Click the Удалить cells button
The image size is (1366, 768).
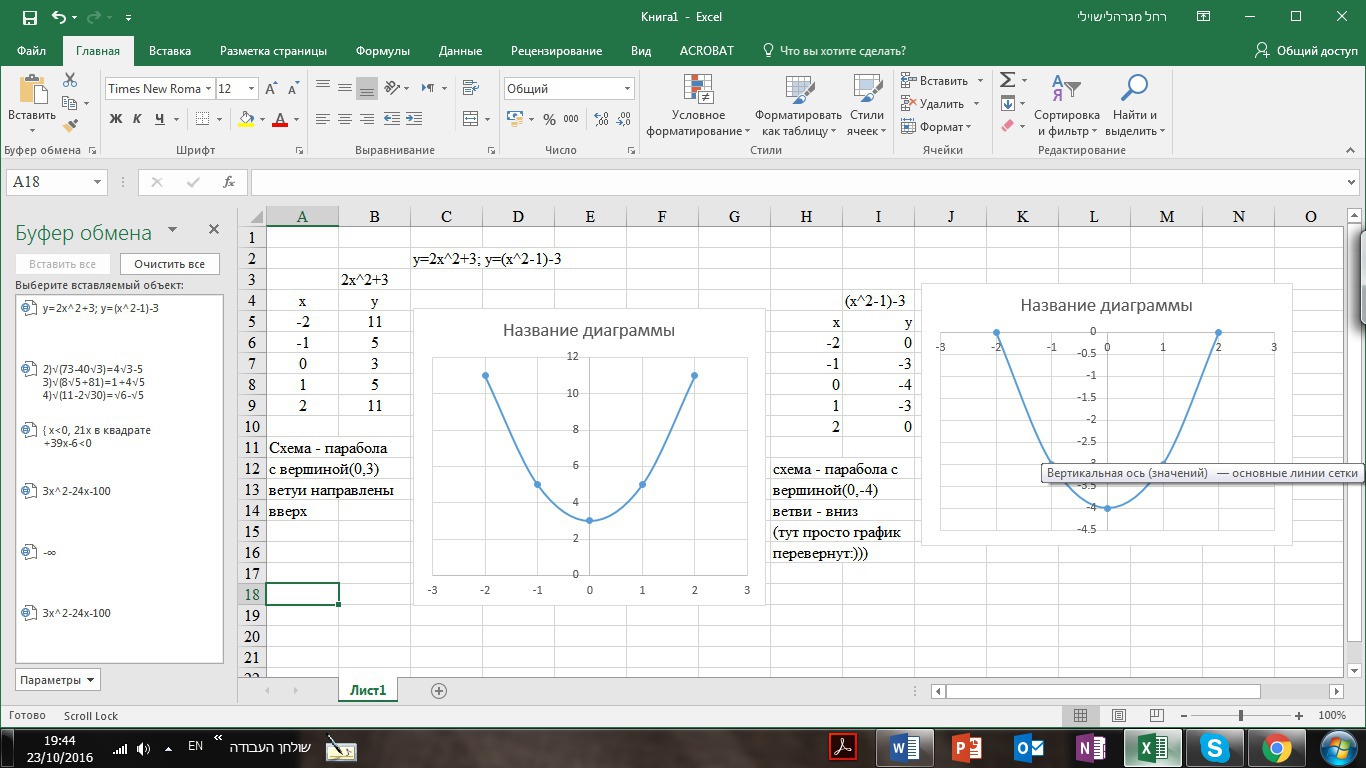[933, 104]
